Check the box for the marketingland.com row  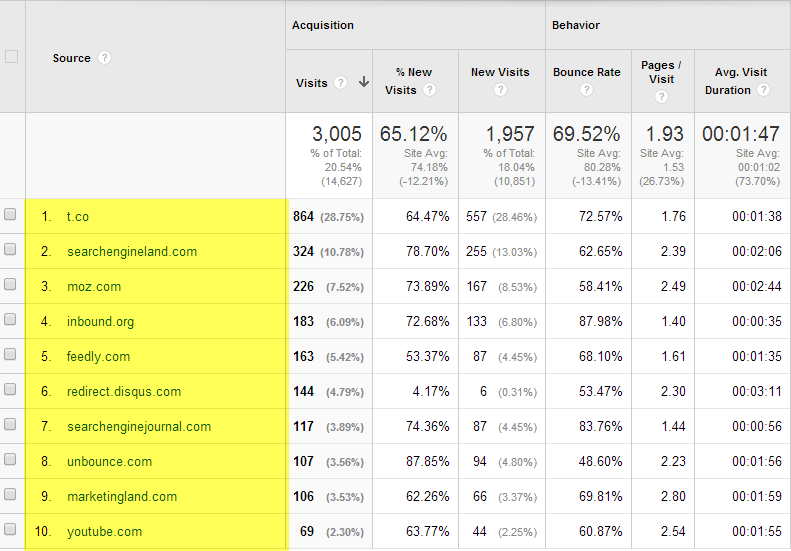[10, 494]
